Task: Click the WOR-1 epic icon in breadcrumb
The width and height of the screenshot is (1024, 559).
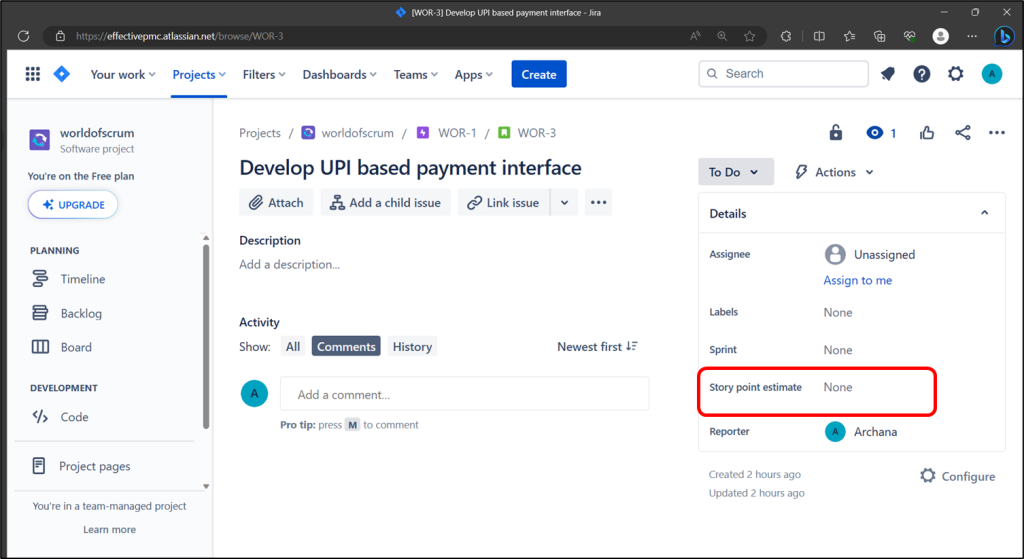Action: pos(423,133)
